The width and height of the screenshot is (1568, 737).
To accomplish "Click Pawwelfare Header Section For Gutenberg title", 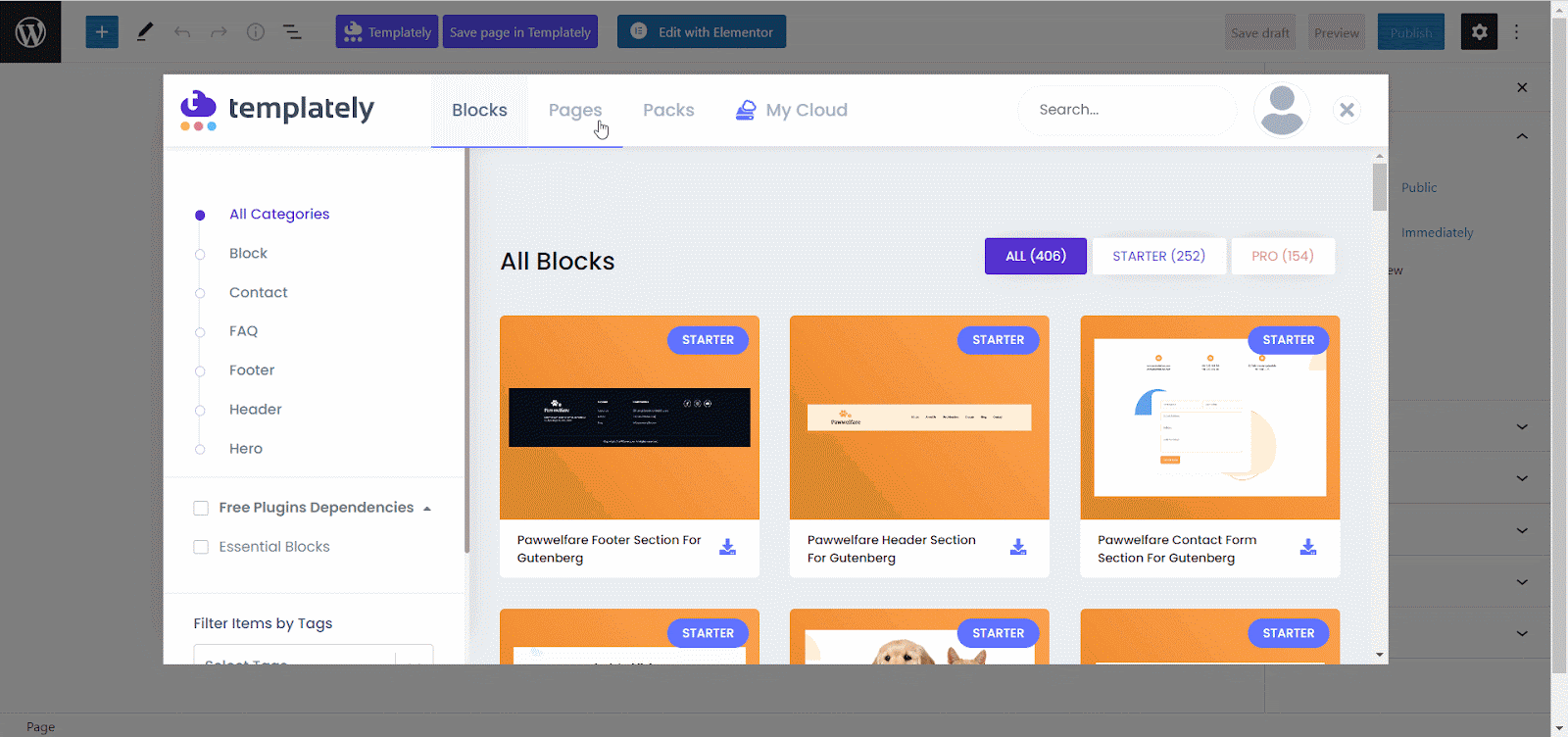I will [891, 549].
